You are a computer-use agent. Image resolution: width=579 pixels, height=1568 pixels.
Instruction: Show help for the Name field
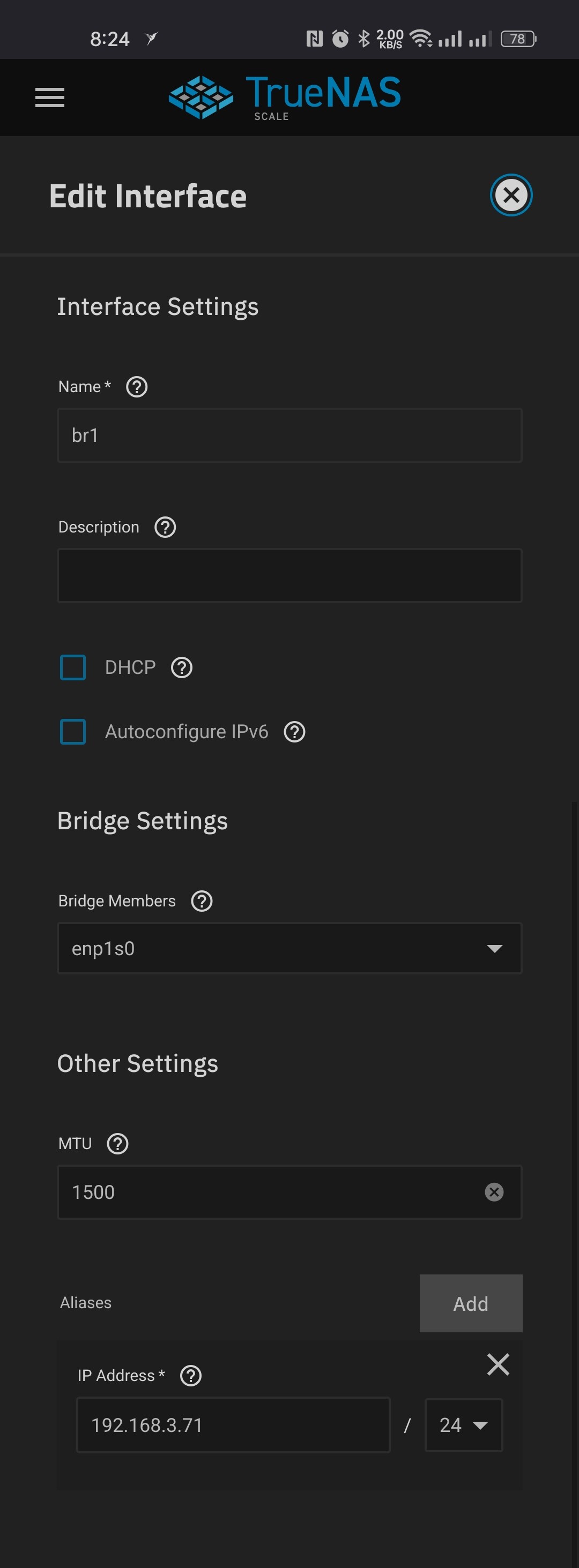[x=137, y=387]
